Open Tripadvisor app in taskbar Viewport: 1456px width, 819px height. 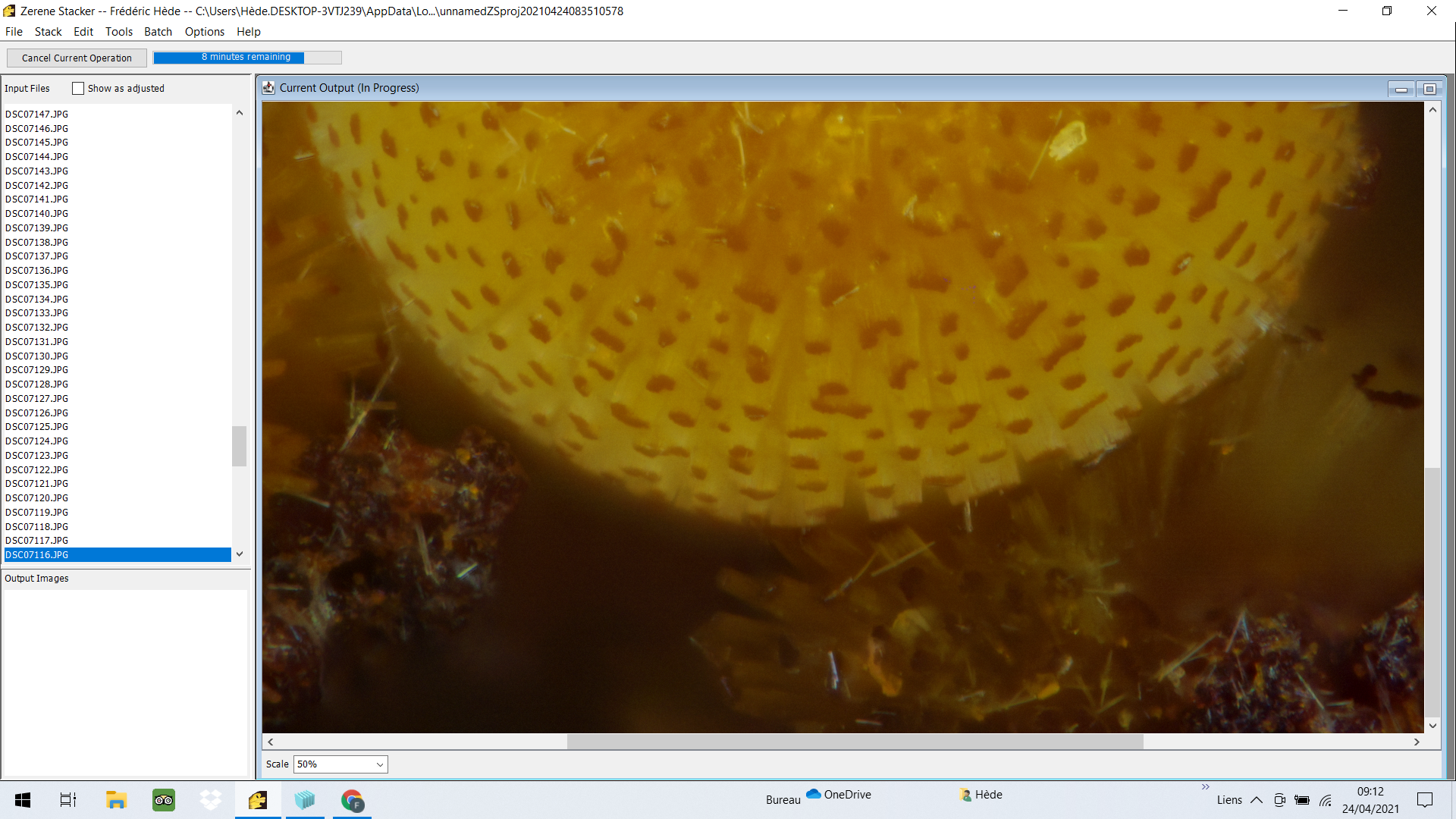(x=163, y=800)
